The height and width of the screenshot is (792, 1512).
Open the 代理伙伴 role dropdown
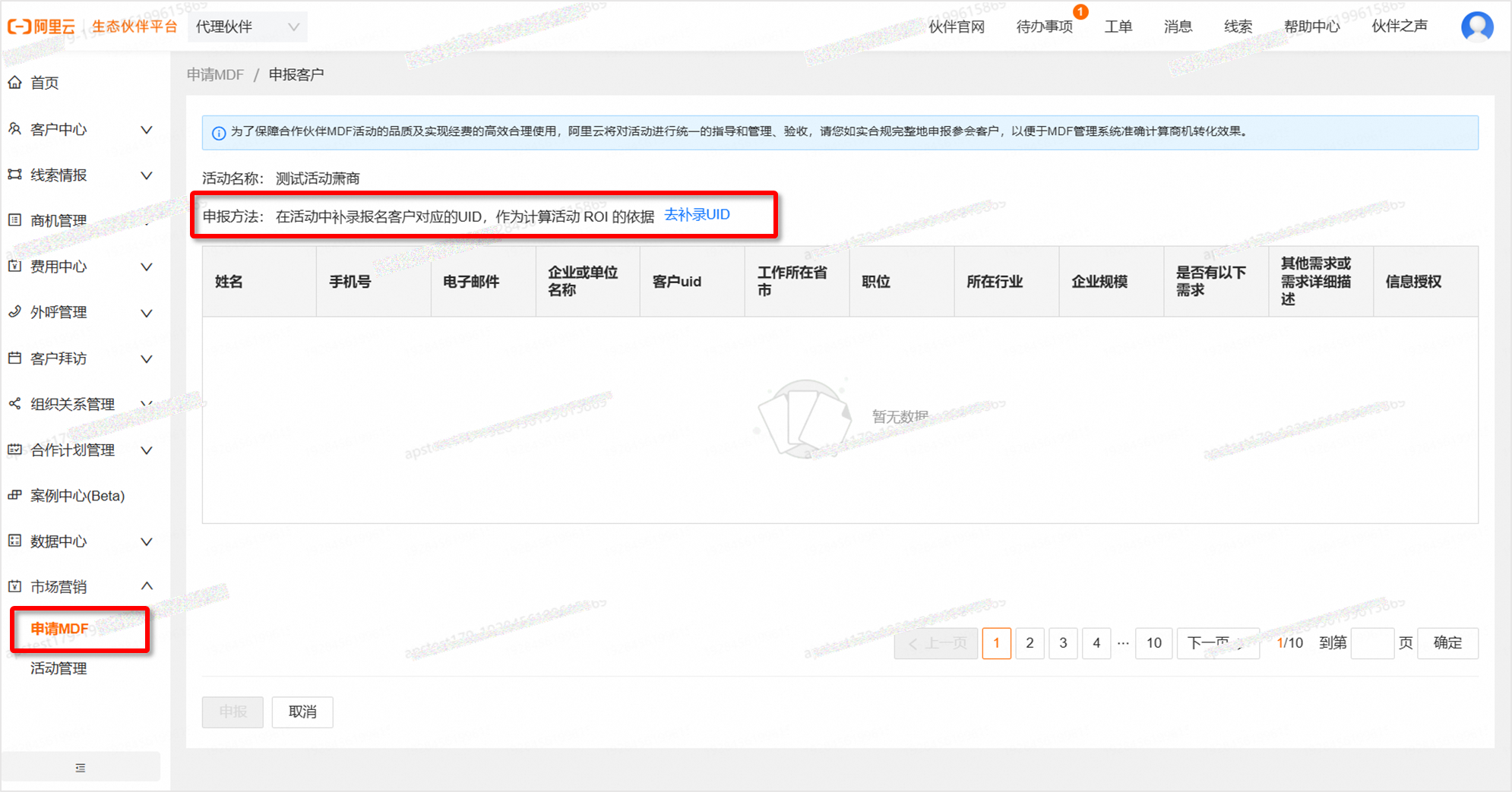click(248, 27)
